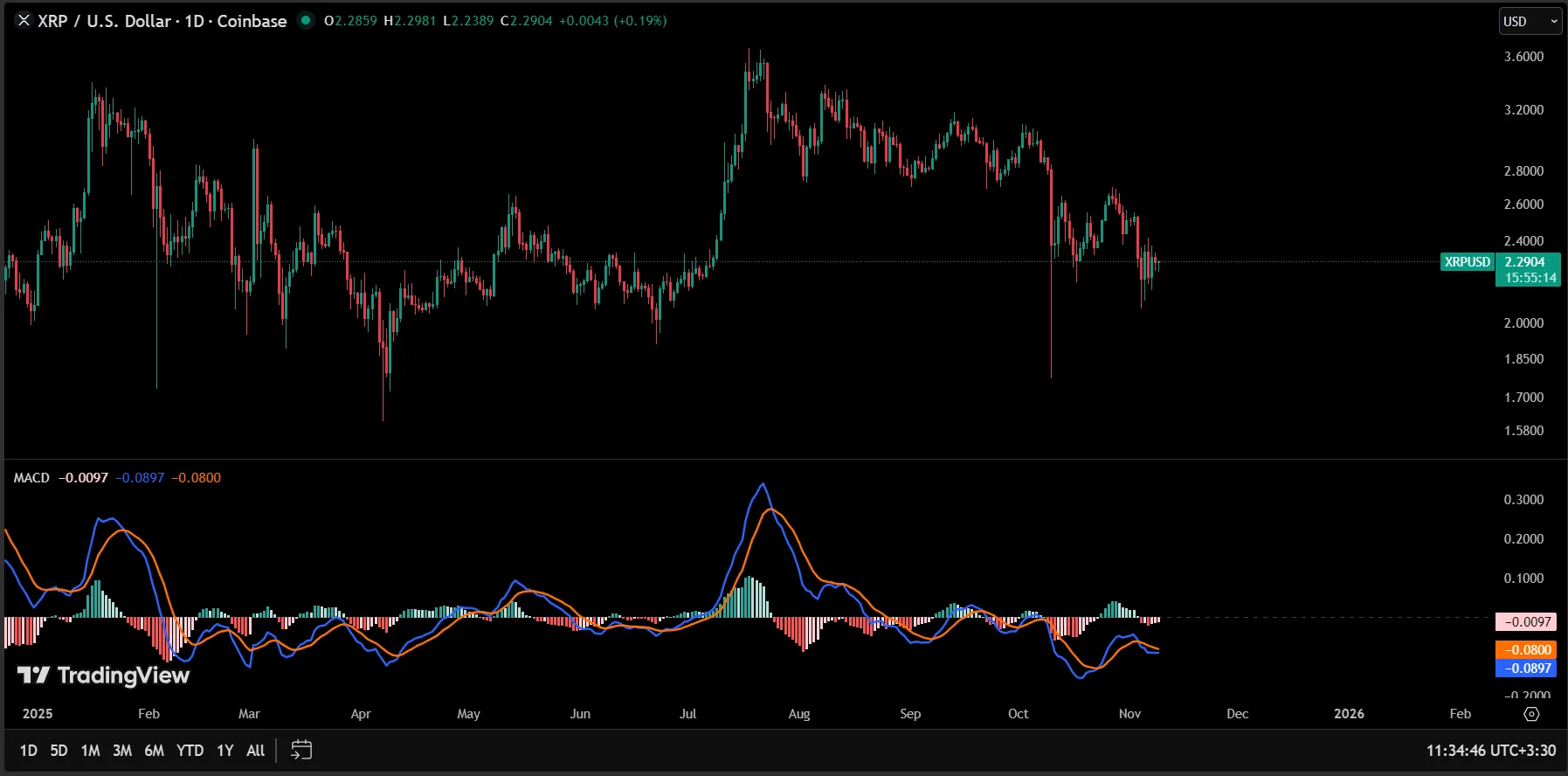Open chart settings gear on time axis
Viewport: 1568px width, 776px height.
[x=1531, y=714]
